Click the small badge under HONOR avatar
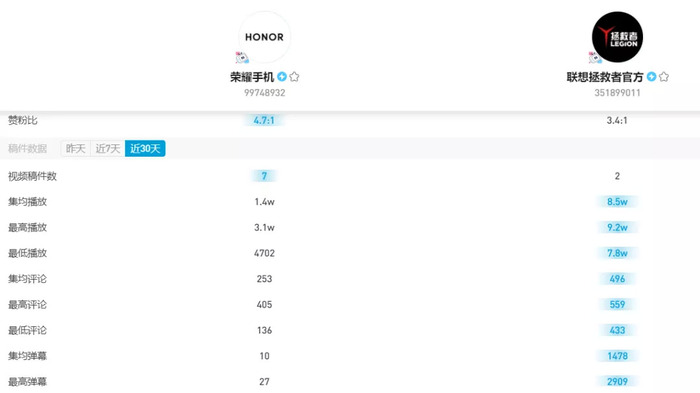The image size is (700, 393). pos(242,58)
